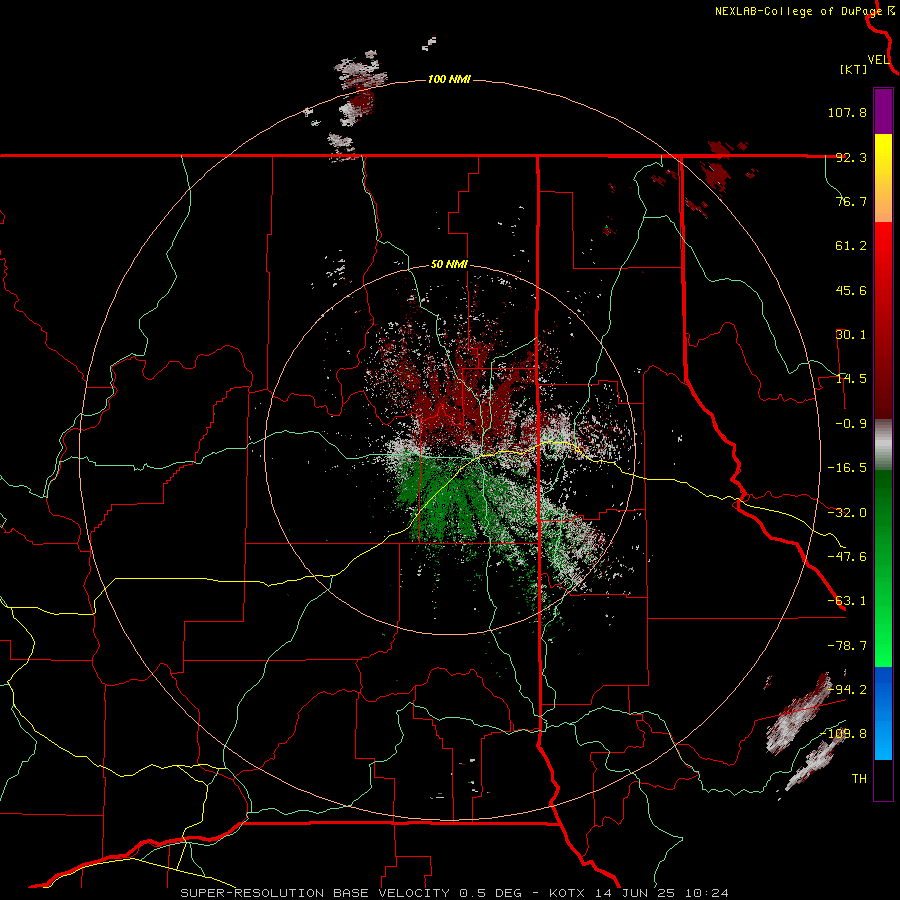Click the 76.7 velocity scale value
Viewport: 900px width, 900px height.
pyautogui.click(x=851, y=201)
